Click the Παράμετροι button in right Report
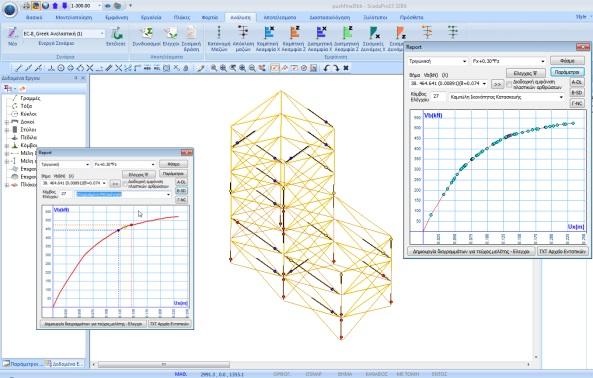The height and width of the screenshot is (378, 593). point(567,72)
